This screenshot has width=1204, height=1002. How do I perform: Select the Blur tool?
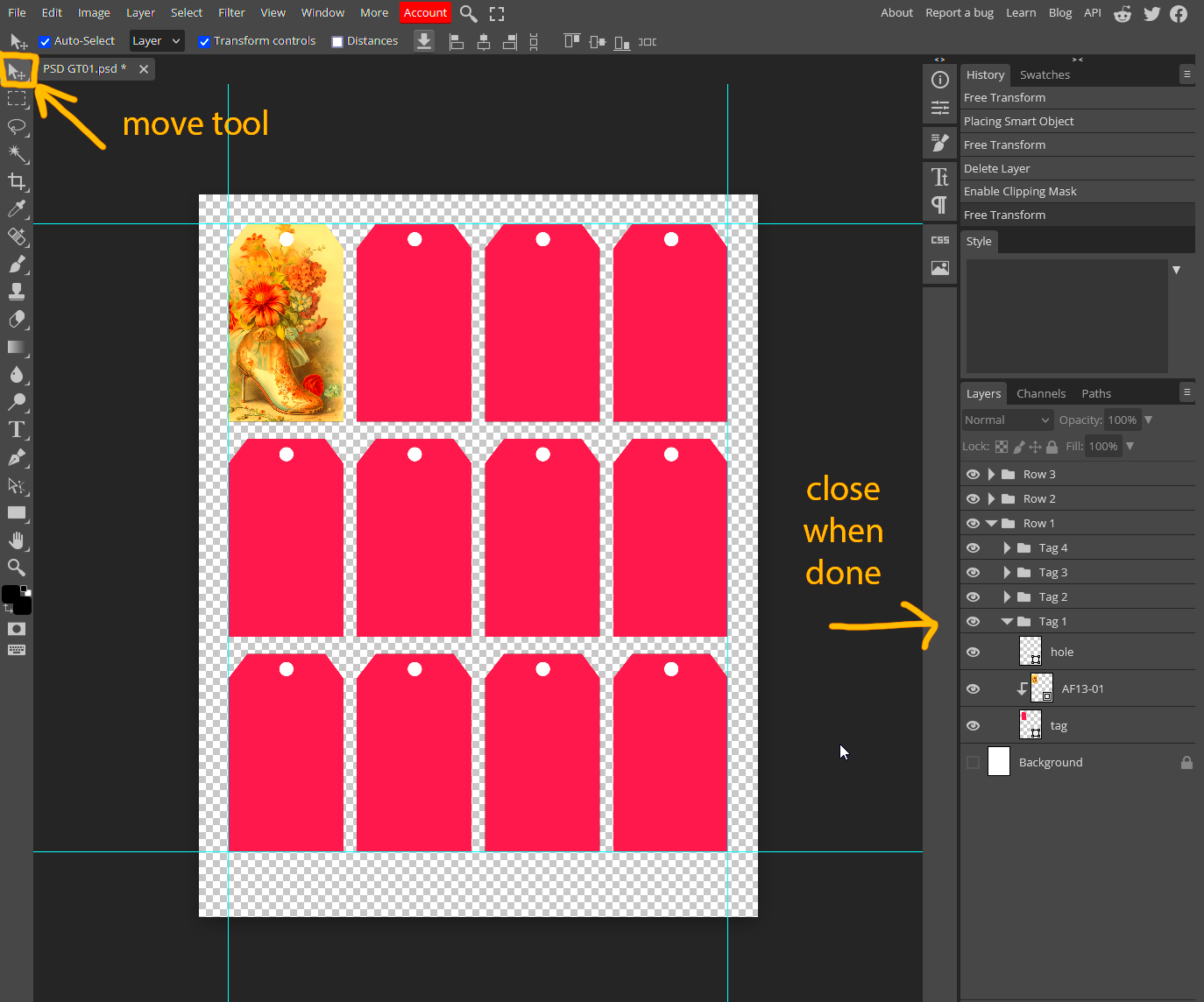pyautogui.click(x=17, y=374)
